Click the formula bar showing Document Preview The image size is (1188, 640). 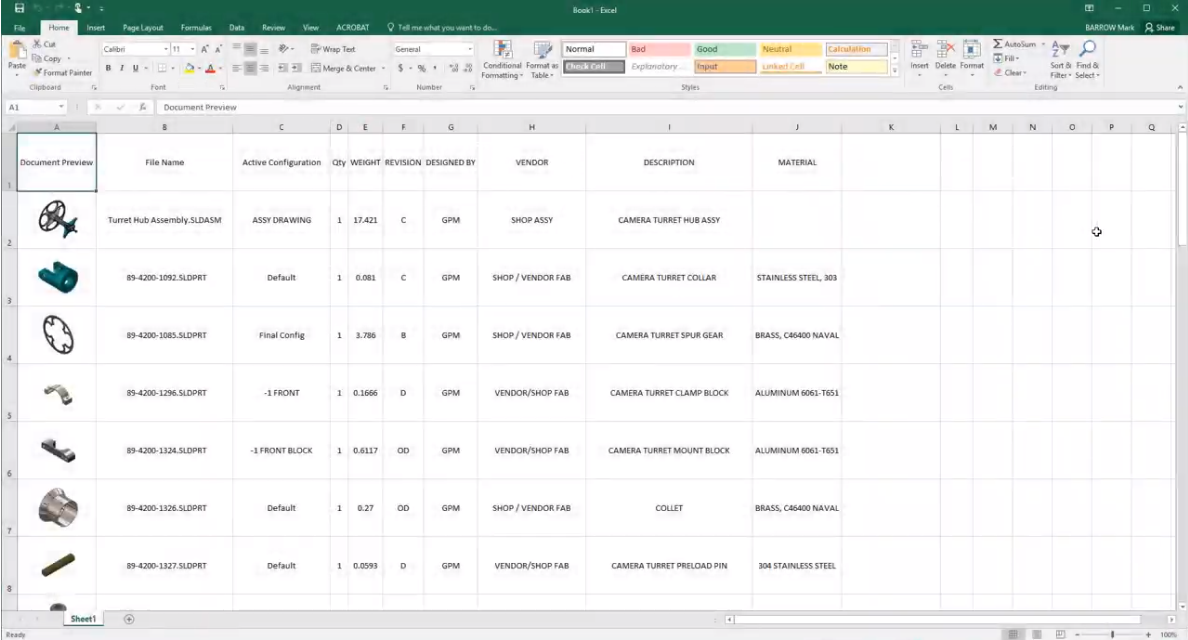667,108
